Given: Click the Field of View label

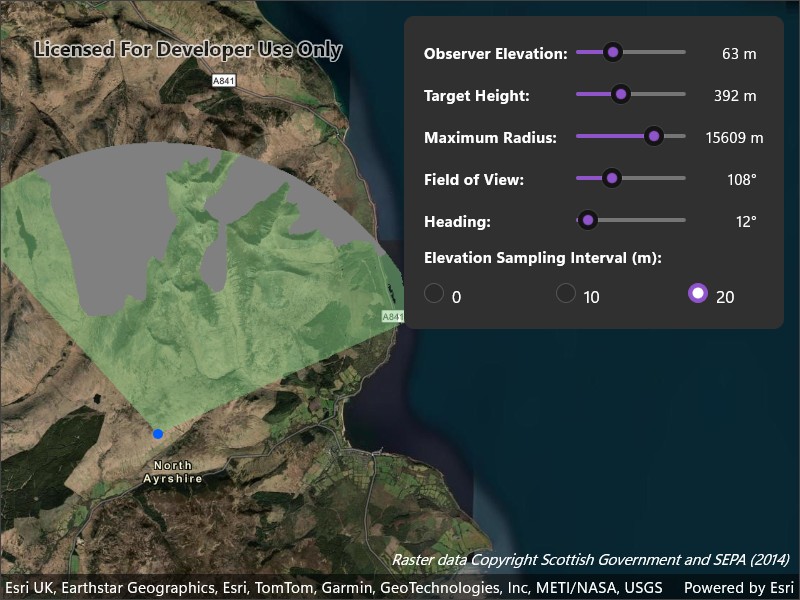Looking at the screenshot, I should (x=474, y=180).
